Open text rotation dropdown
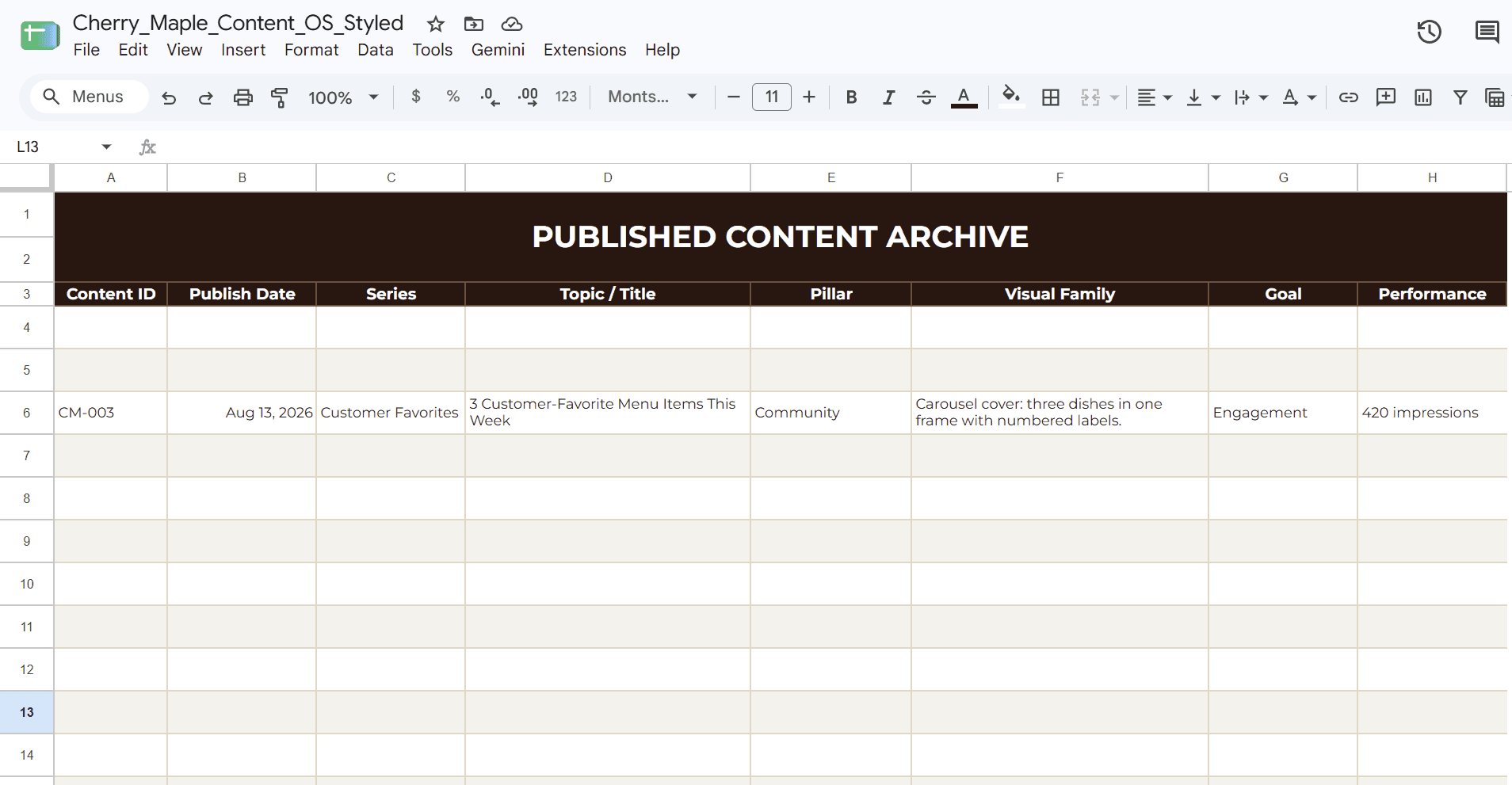This screenshot has height=785, width=1512. 1299,97
